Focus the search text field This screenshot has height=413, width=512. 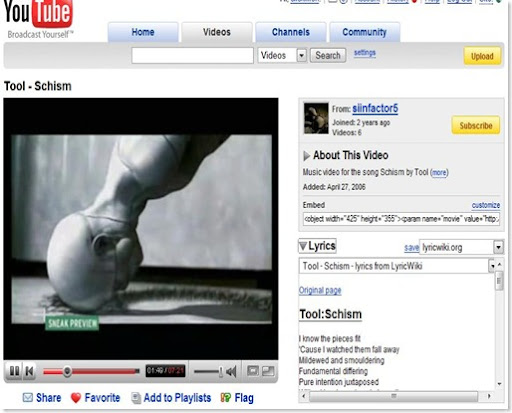(x=192, y=55)
